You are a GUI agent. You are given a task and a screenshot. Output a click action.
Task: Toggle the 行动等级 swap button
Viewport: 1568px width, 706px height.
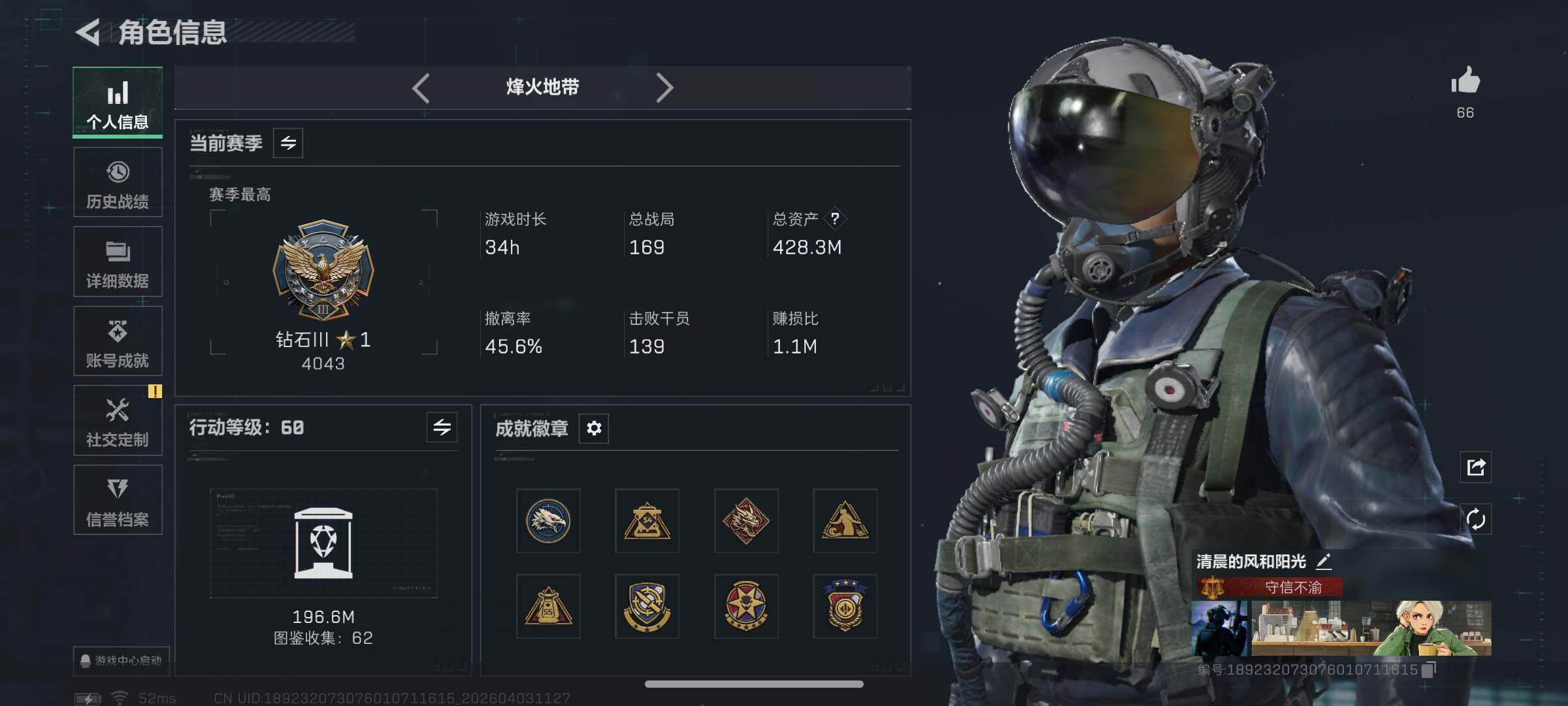442,428
